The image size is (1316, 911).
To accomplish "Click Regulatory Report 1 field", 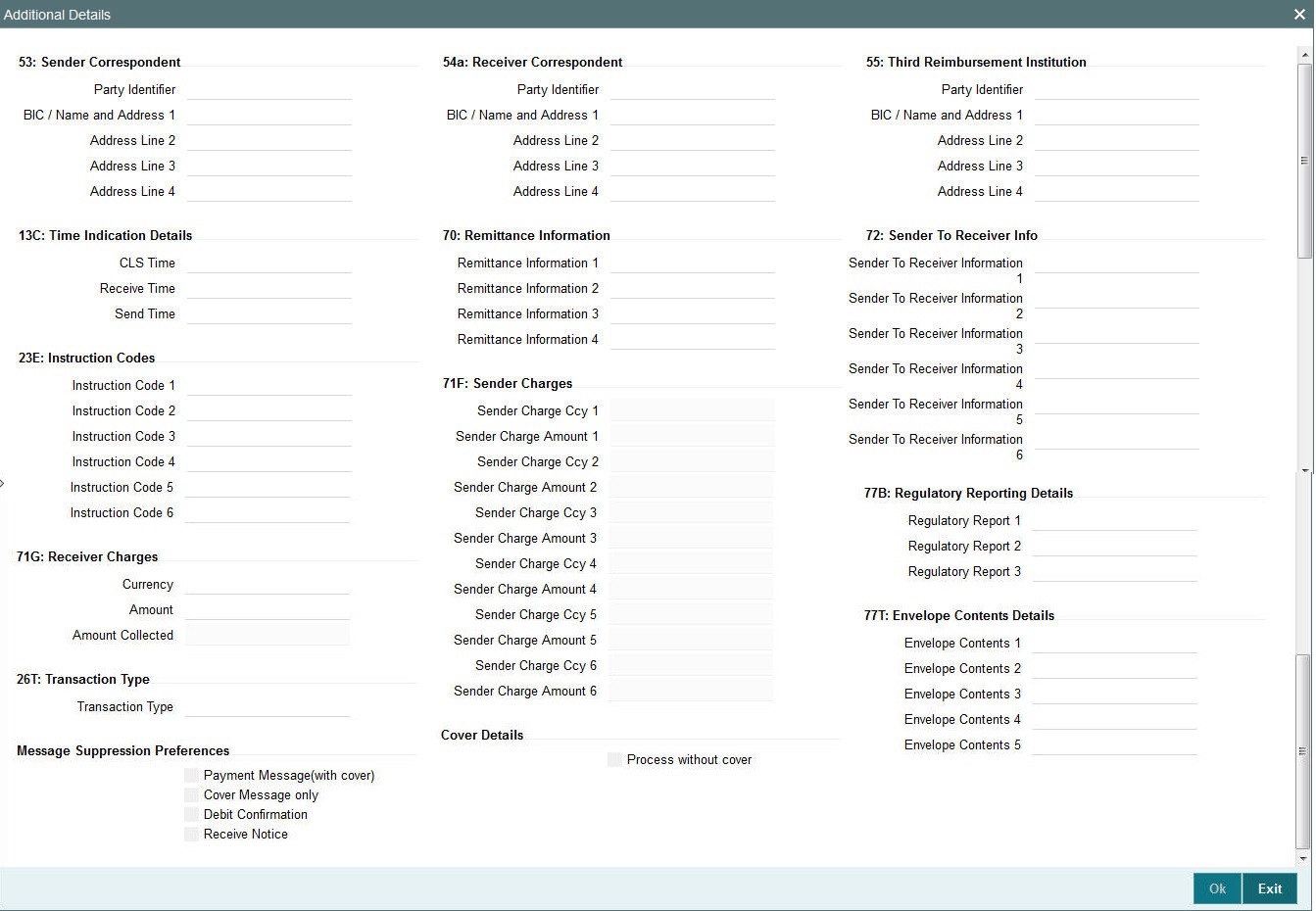I will pos(1115,520).
